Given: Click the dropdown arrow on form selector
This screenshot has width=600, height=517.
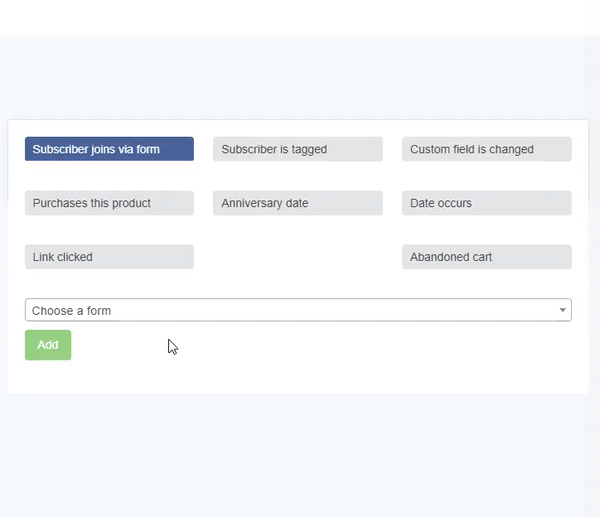Looking at the screenshot, I should click(x=562, y=310).
